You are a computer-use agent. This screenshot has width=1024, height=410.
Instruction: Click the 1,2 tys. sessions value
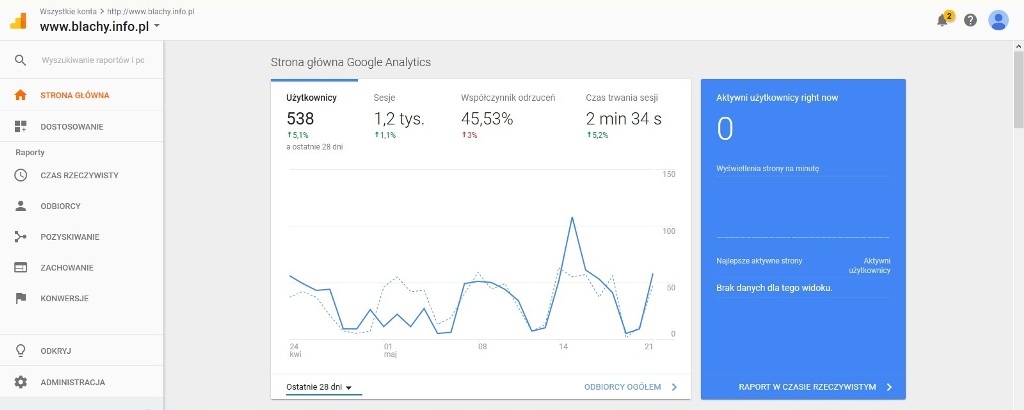(x=399, y=119)
